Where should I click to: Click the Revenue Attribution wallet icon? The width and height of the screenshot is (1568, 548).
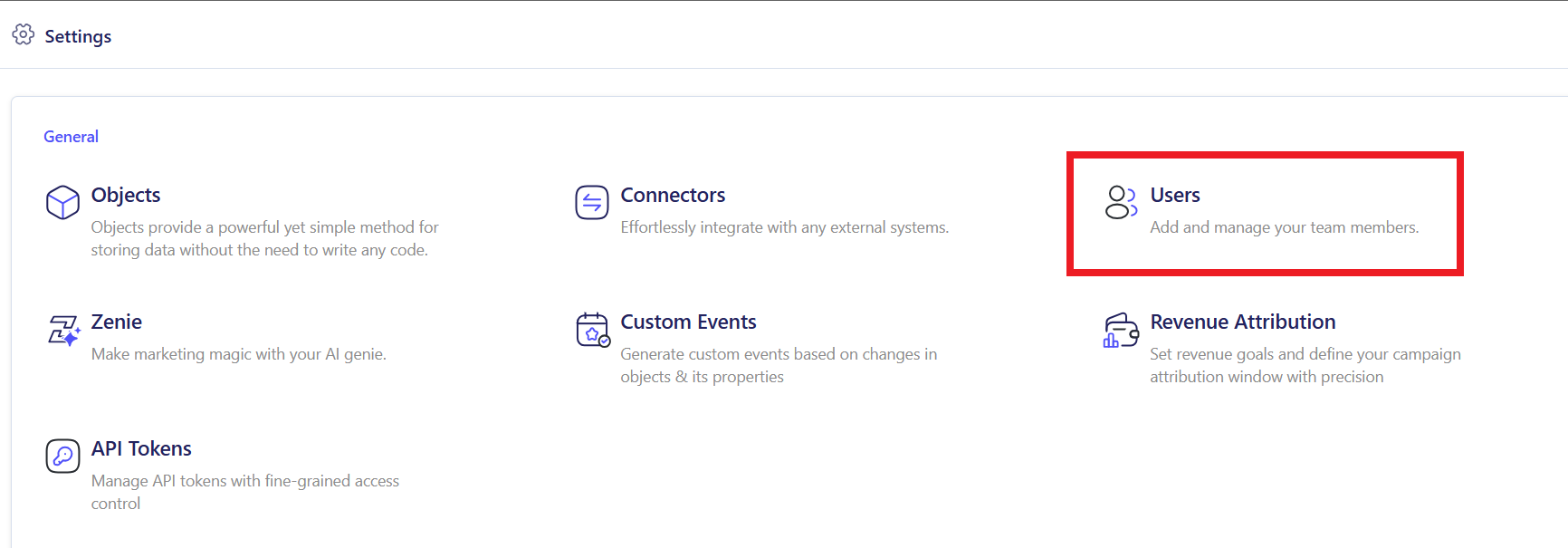pyautogui.click(x=1121, y=330)
